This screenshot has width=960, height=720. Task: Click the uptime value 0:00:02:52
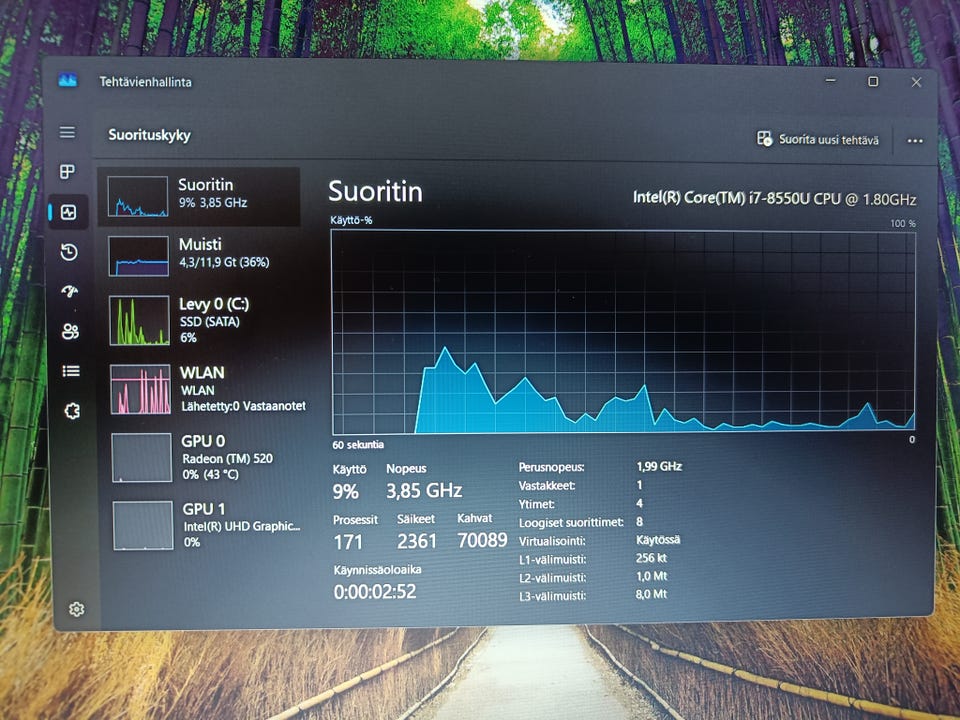[x=375, y=591]
